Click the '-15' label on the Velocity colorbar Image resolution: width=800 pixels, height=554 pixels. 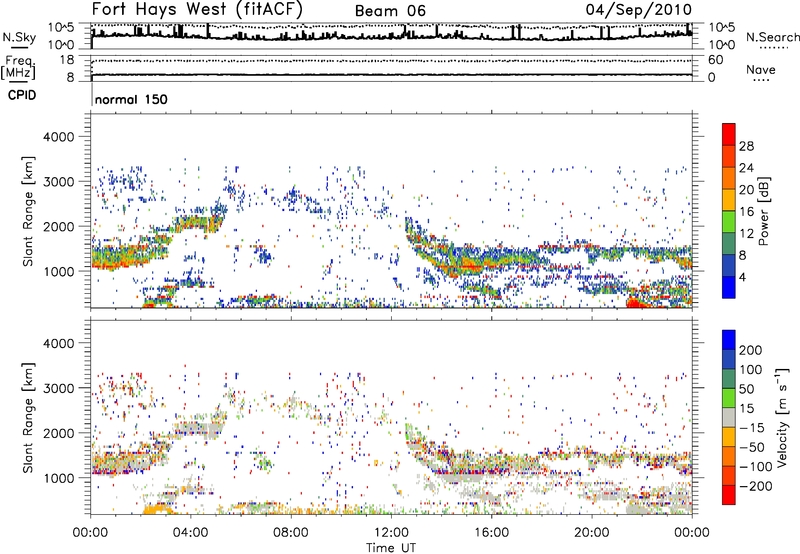click(752, 428)
